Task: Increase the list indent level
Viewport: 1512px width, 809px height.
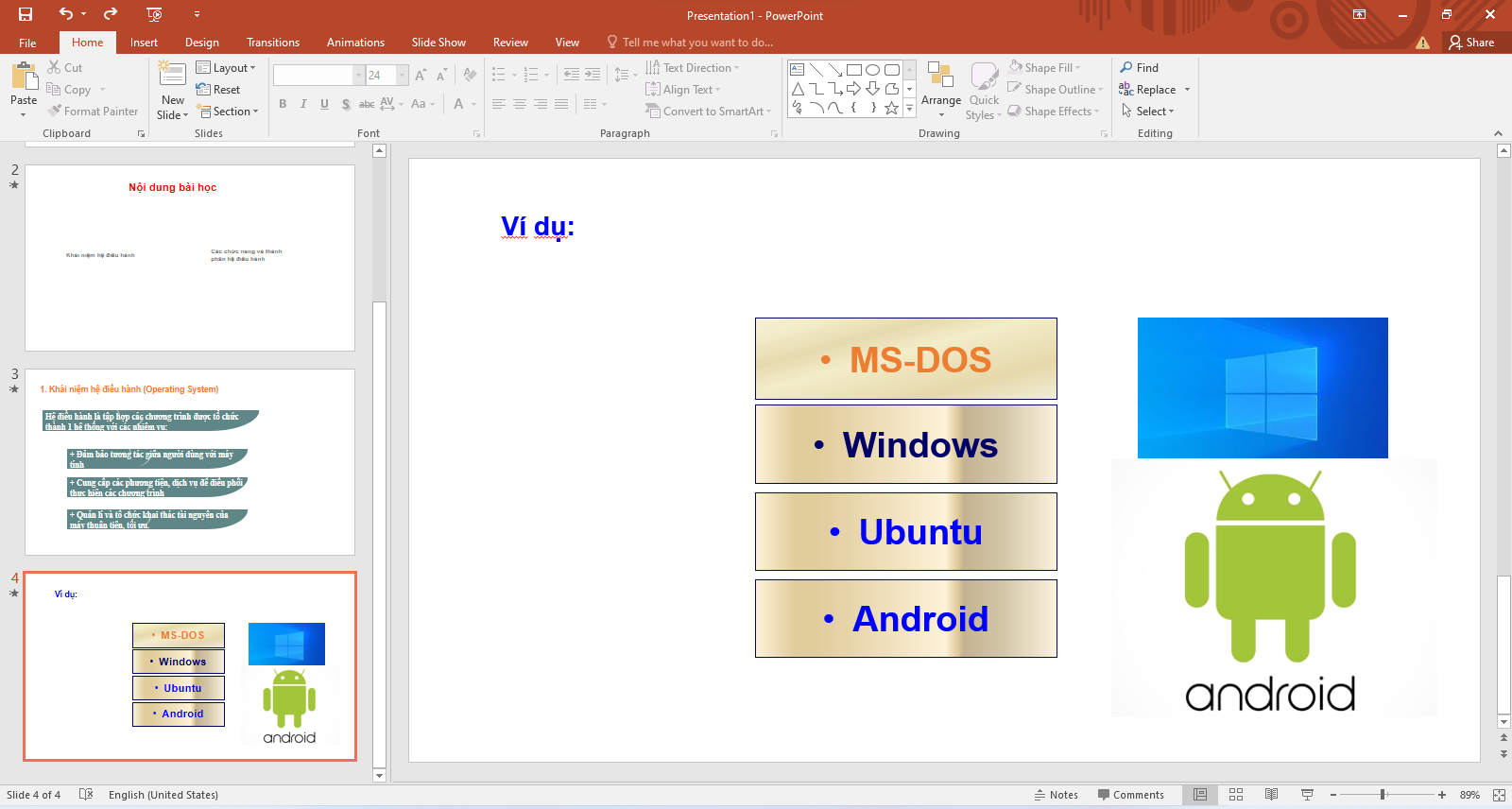Action: pyautogui.click(x=593, y=74)
